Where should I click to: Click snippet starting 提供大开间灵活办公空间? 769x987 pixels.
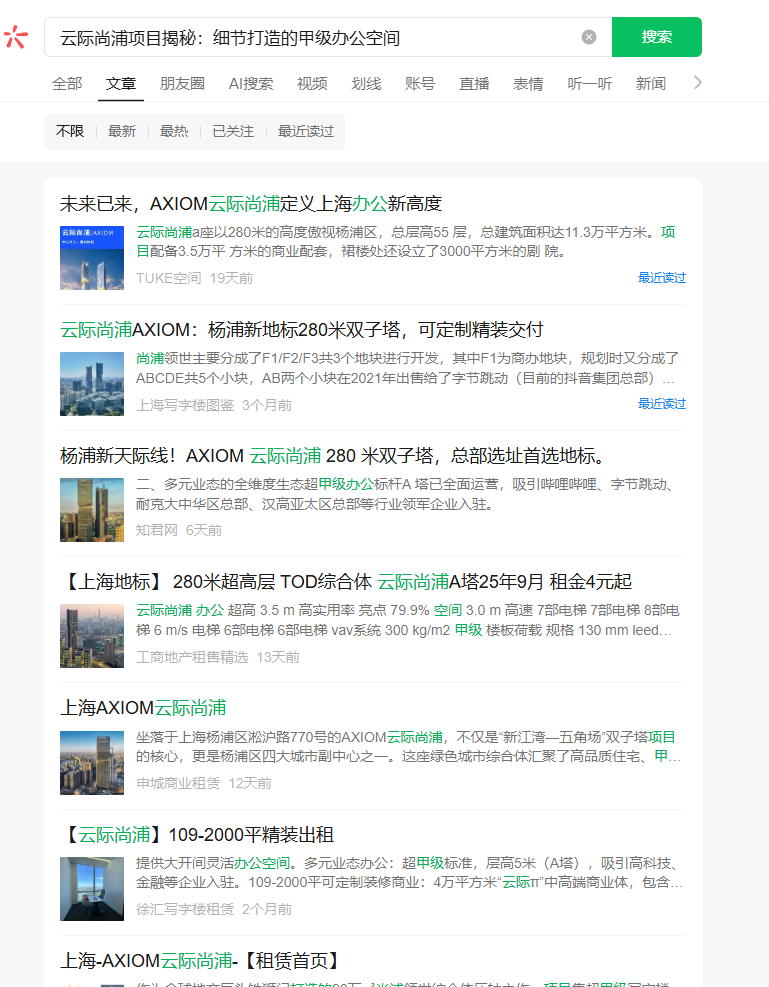coord(410,872)
